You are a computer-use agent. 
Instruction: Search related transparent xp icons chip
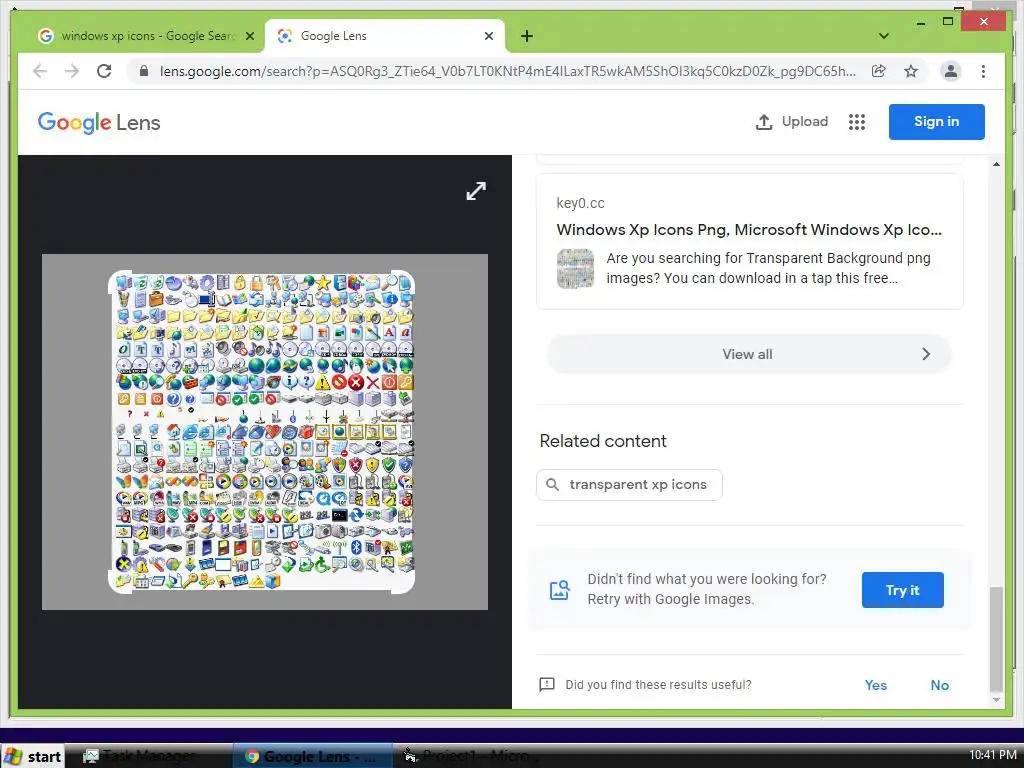pyautogui.click(x=630, y=485)
